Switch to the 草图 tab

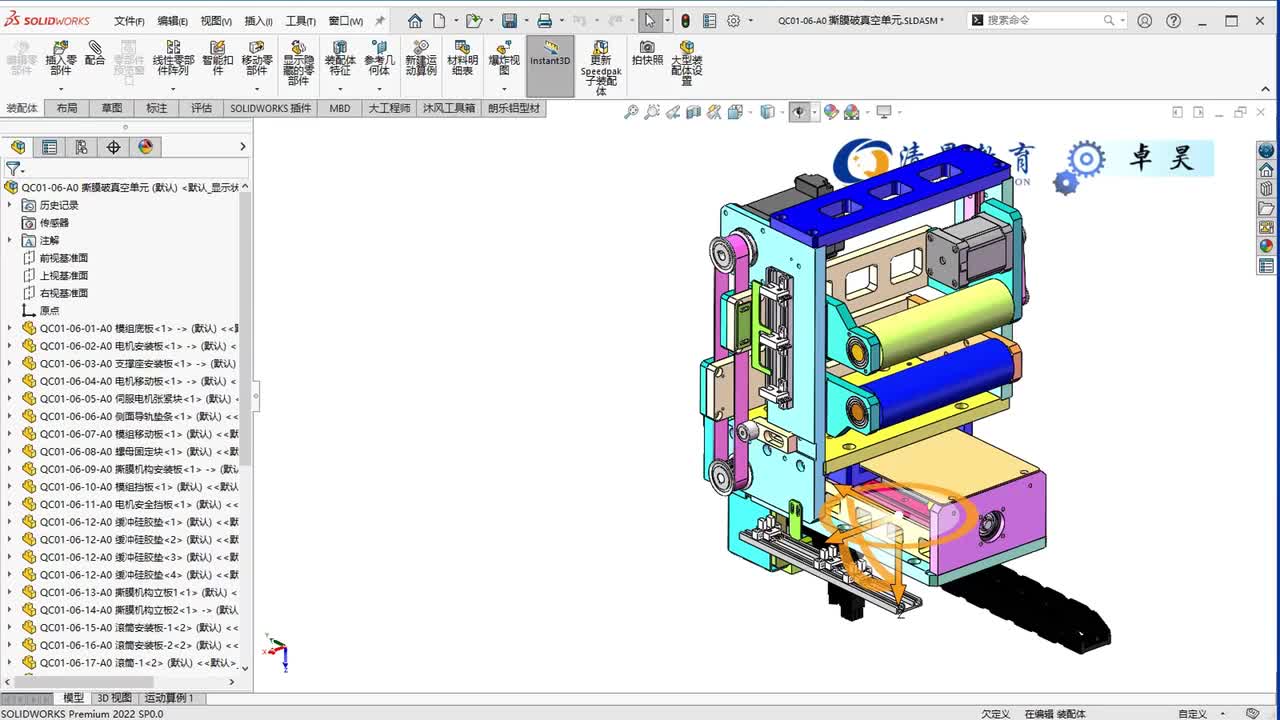click(112, 108)
